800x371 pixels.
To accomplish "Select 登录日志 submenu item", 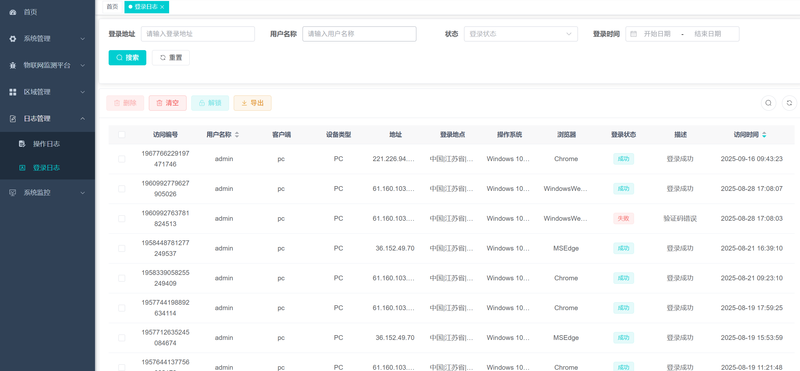I will point(47,167).
